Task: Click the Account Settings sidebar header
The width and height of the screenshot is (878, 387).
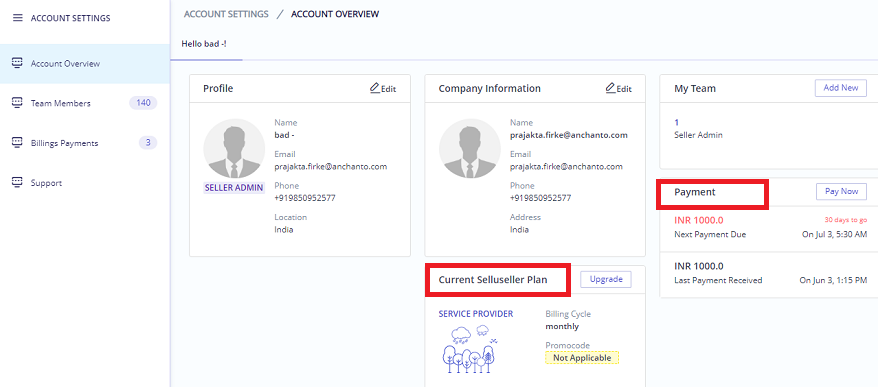Action: (x=71, y=18)
